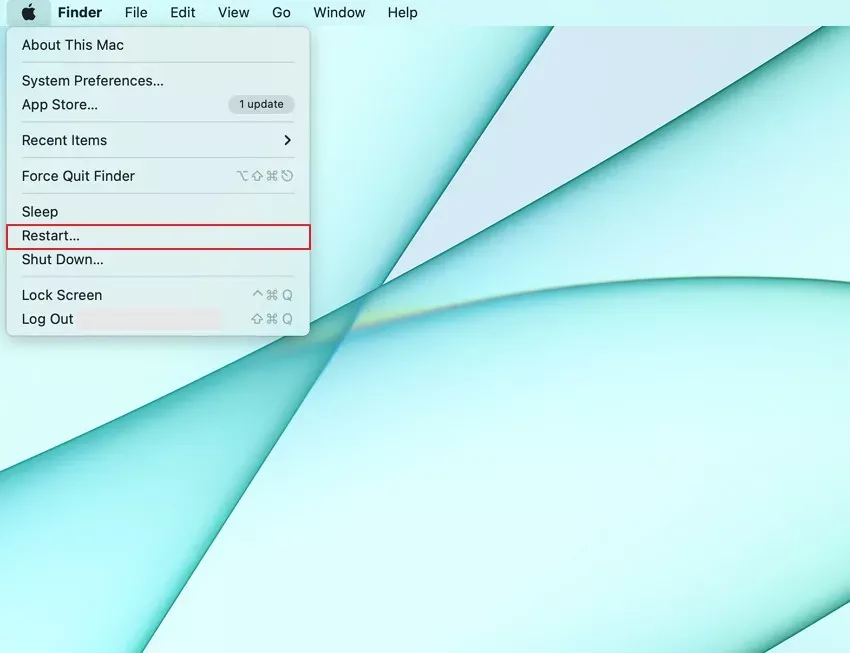The width and height of the screenshot is (850, 653).
Task: Open the App Store… menu entry
Action: (x=158, y=105)
